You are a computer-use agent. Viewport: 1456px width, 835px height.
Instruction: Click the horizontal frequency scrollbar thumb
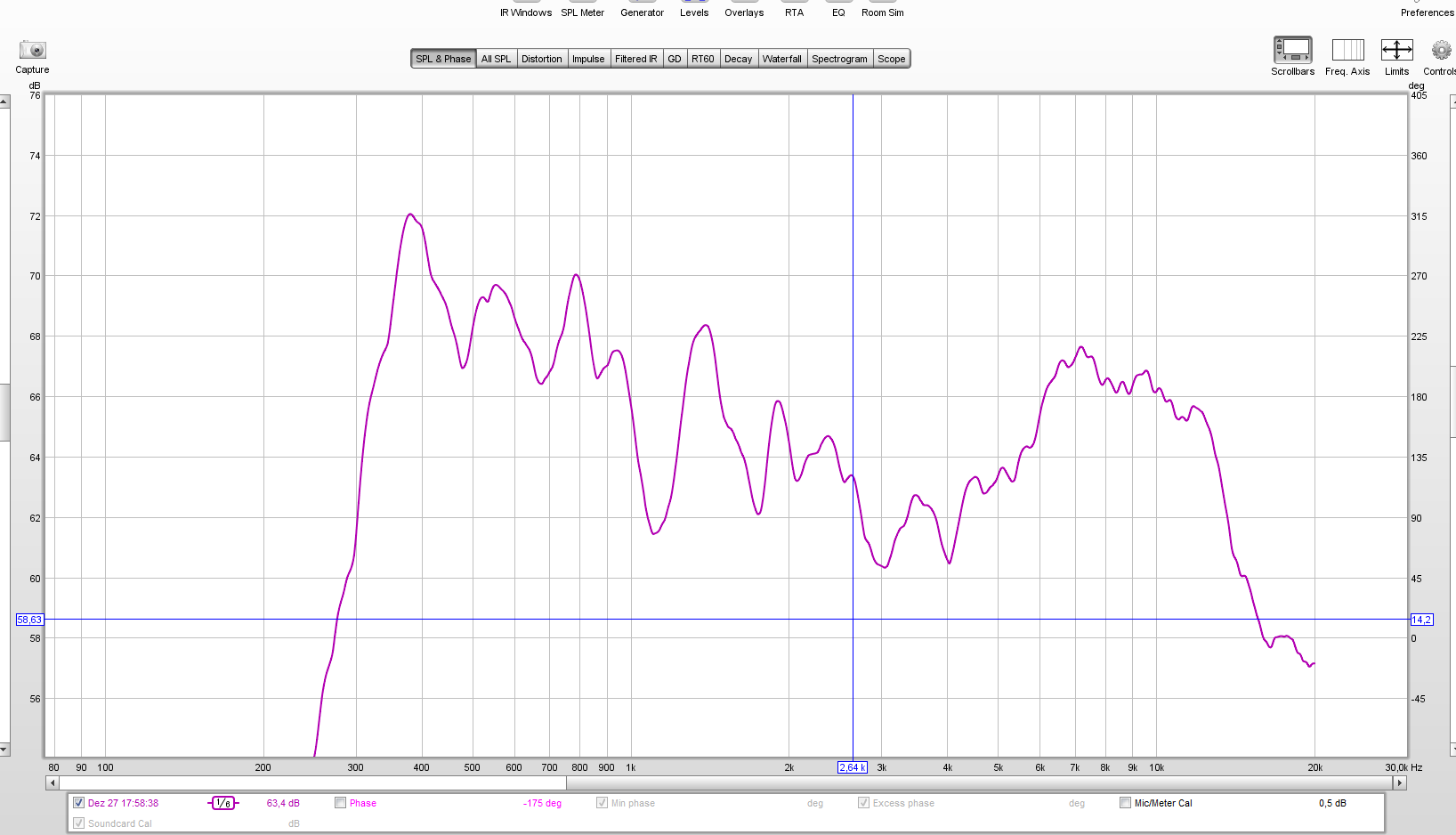(x=979, y=783)
